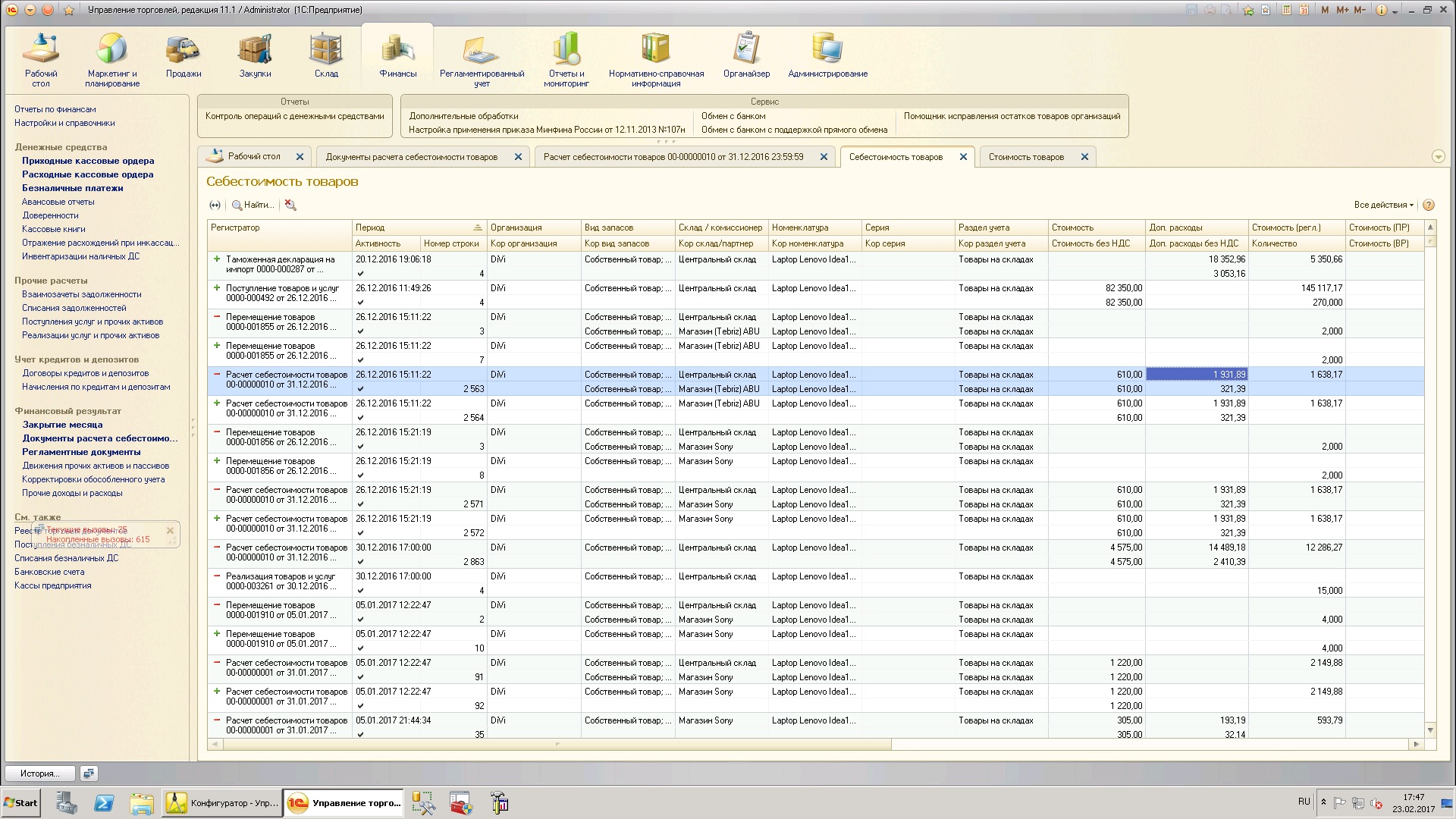Viewport: 1456px width, 819px height.
Task: Dismiss the Текущие вызовы notification popup
Action: [170, 531]
